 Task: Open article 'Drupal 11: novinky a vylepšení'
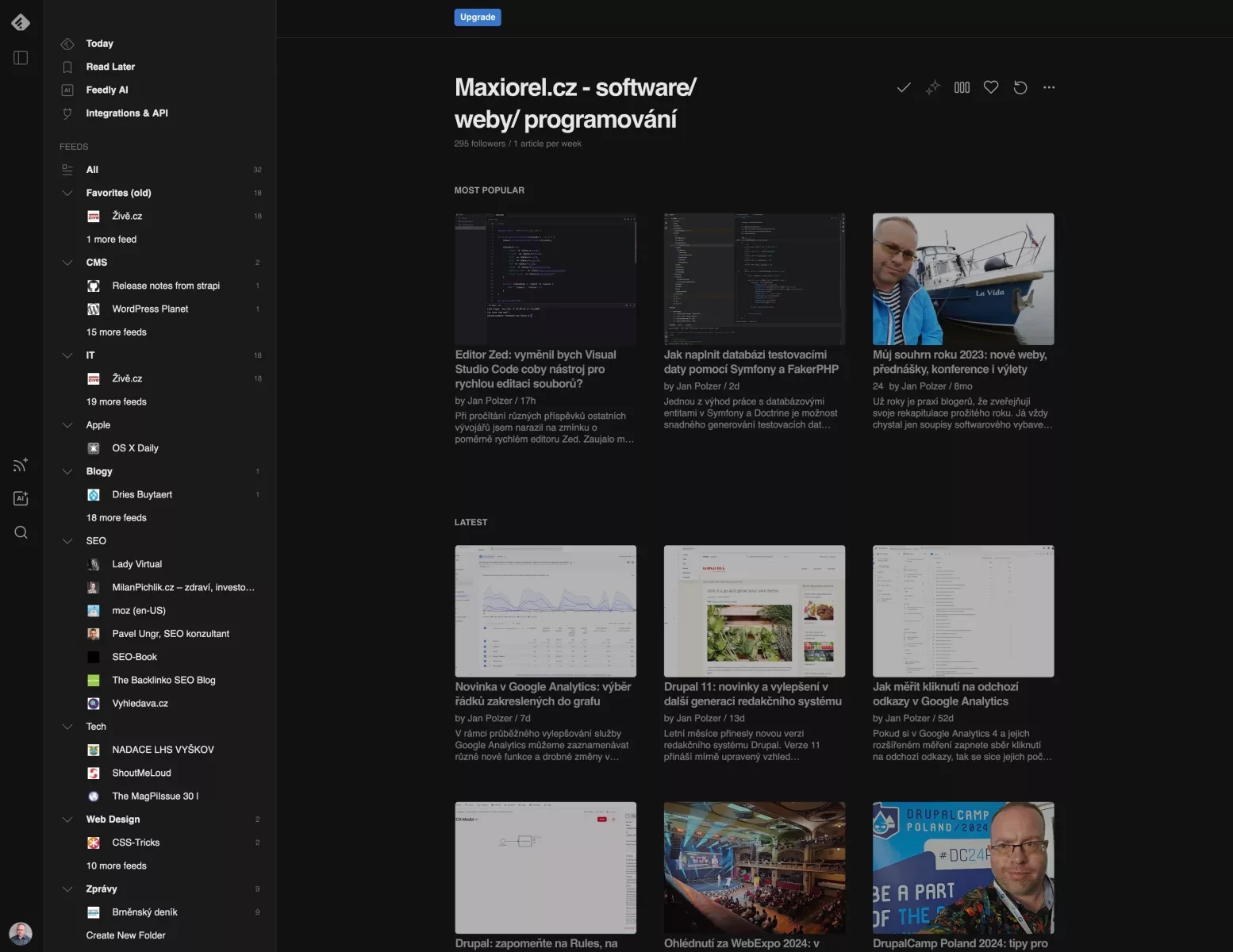[x=752, y=694]
